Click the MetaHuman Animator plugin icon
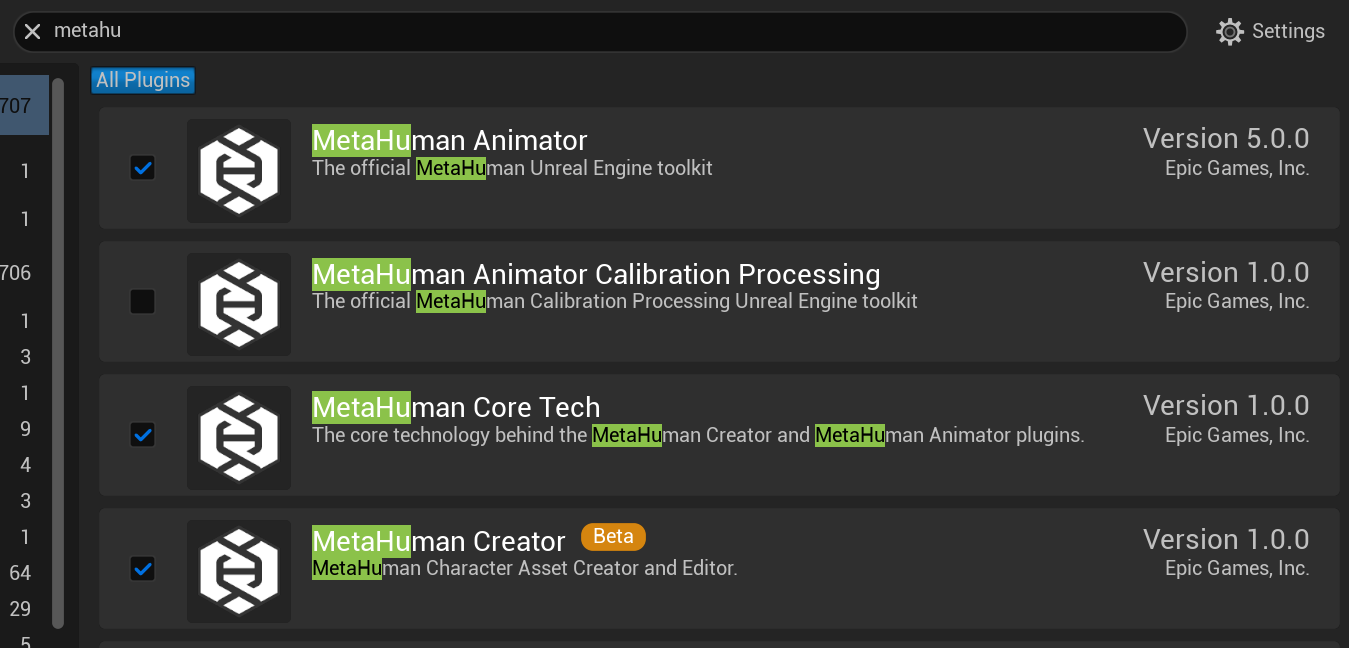The image size is (1349, 648). point(239,171)
